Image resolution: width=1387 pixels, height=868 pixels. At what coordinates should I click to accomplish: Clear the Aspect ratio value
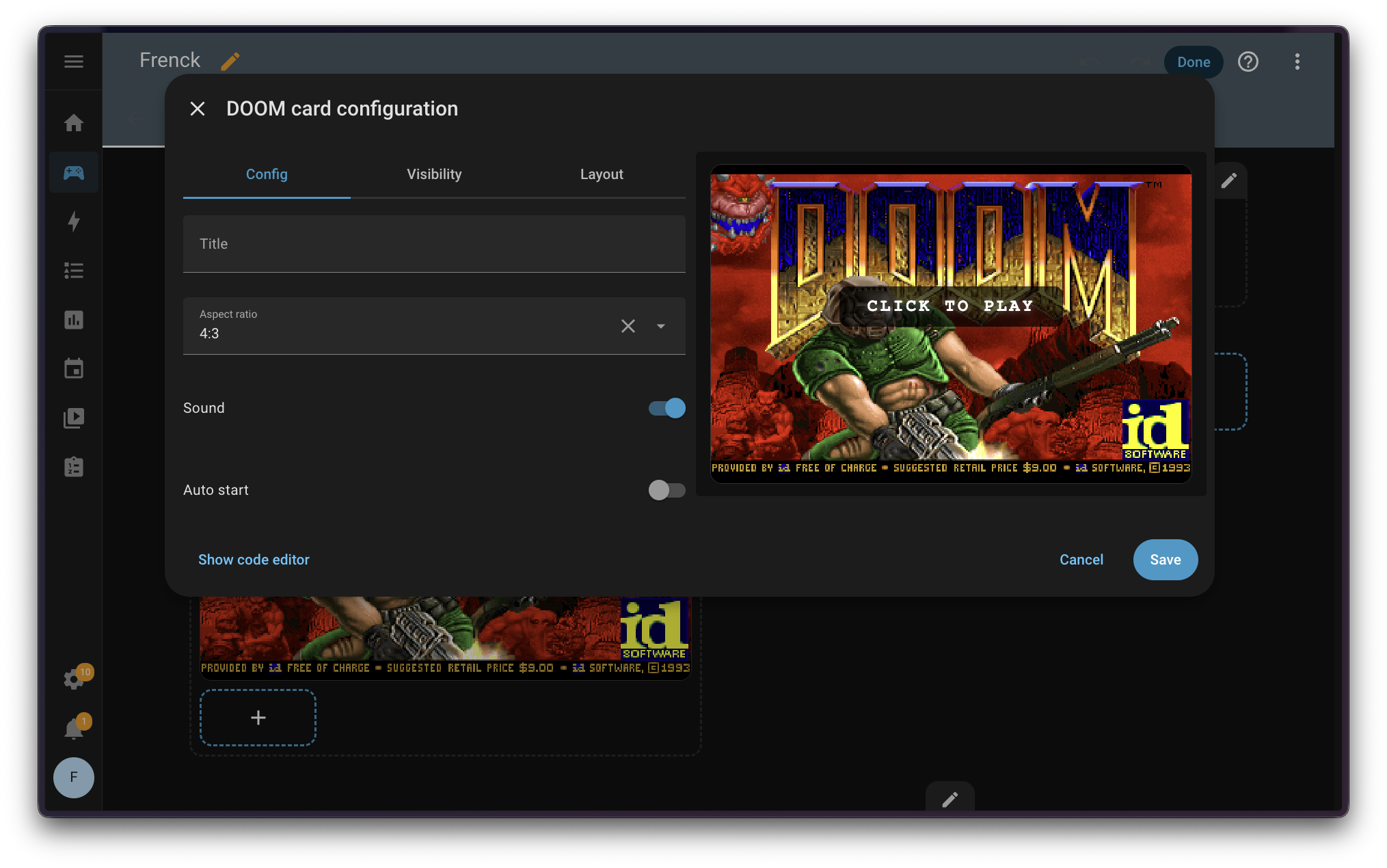[x=628, y=326]
